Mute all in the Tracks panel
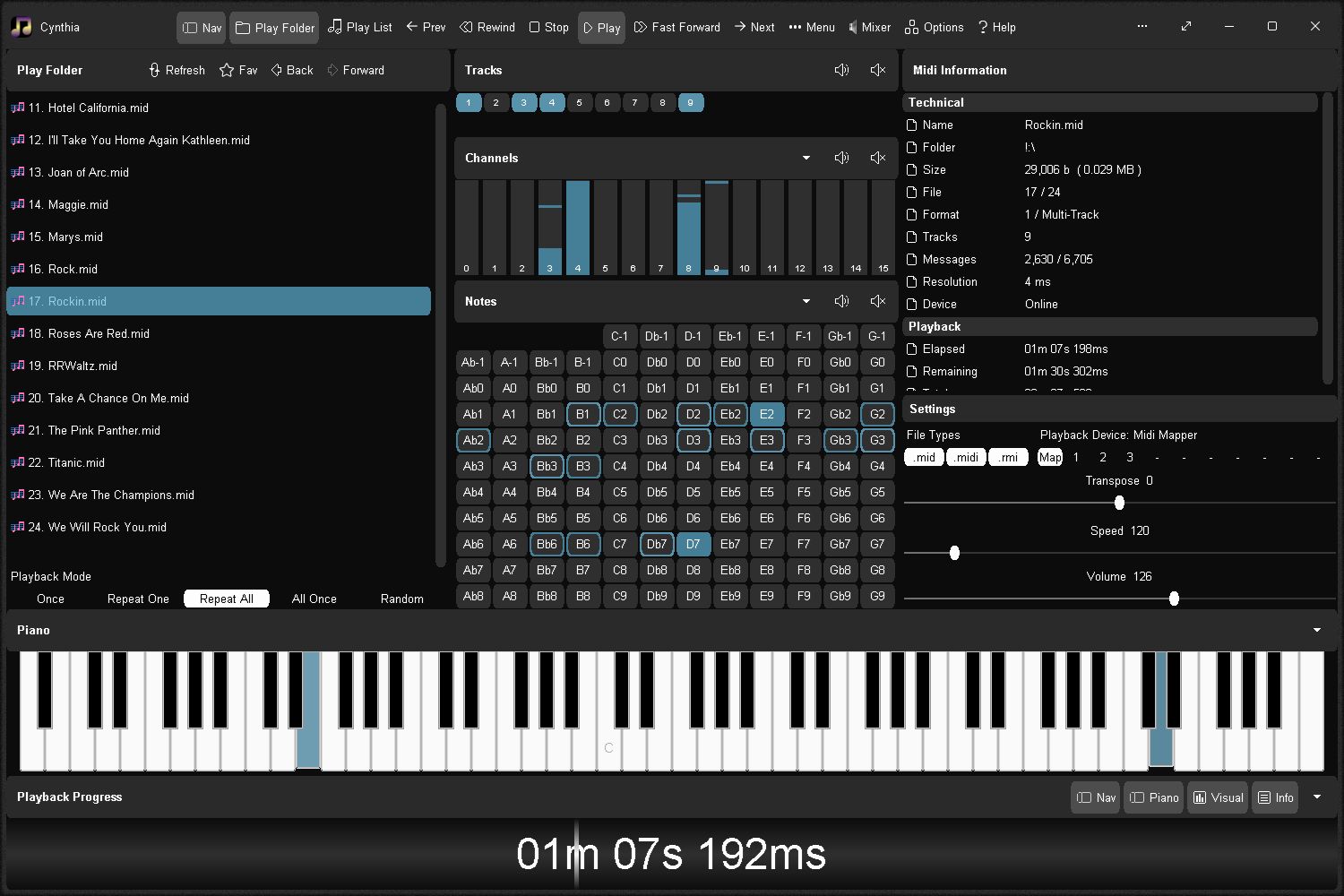The height and width of the screenshot is (896, 1344). click(x=878, y=70)
